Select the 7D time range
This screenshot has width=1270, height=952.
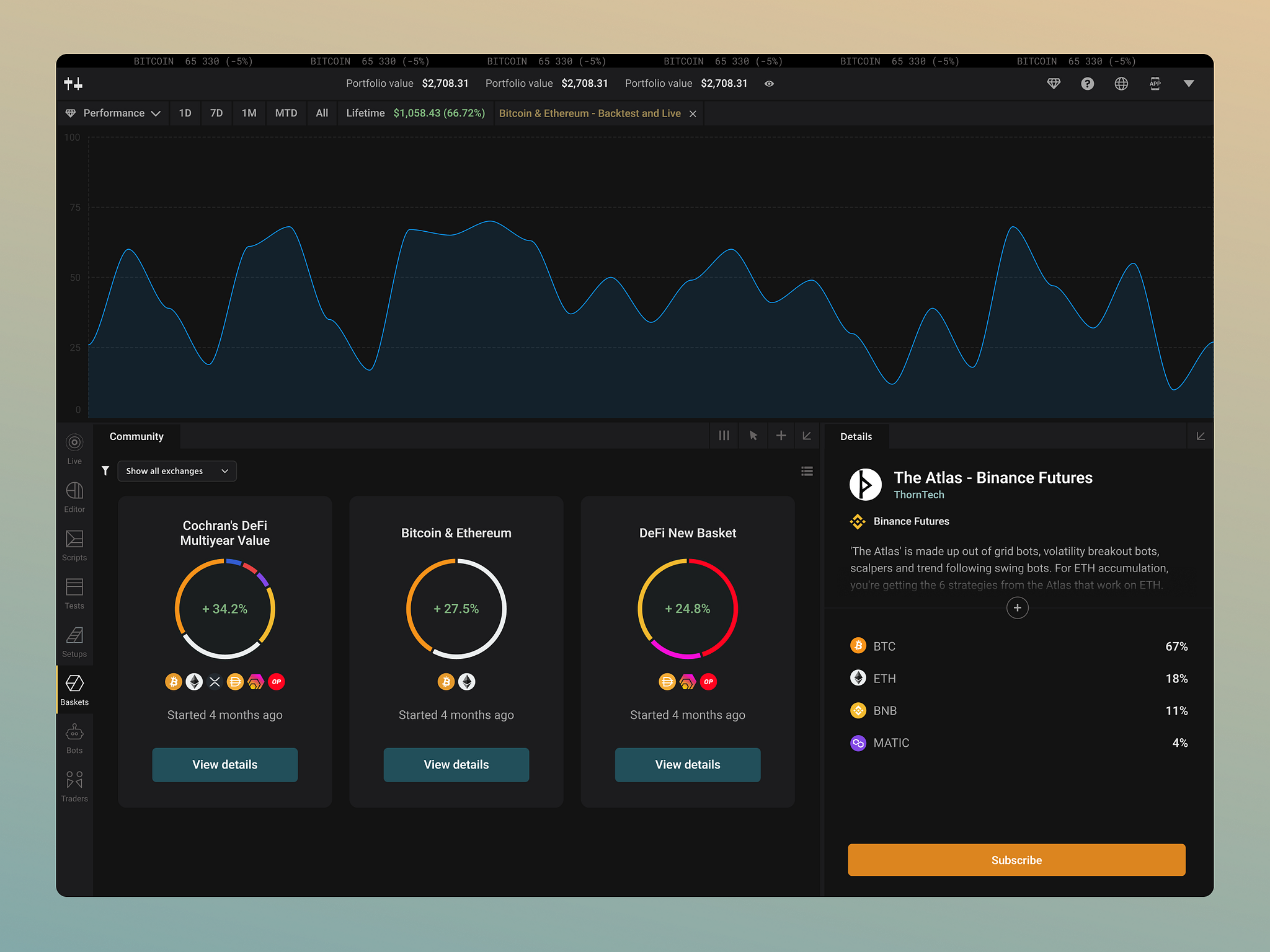pyautogui.click(x=216, y=113)
